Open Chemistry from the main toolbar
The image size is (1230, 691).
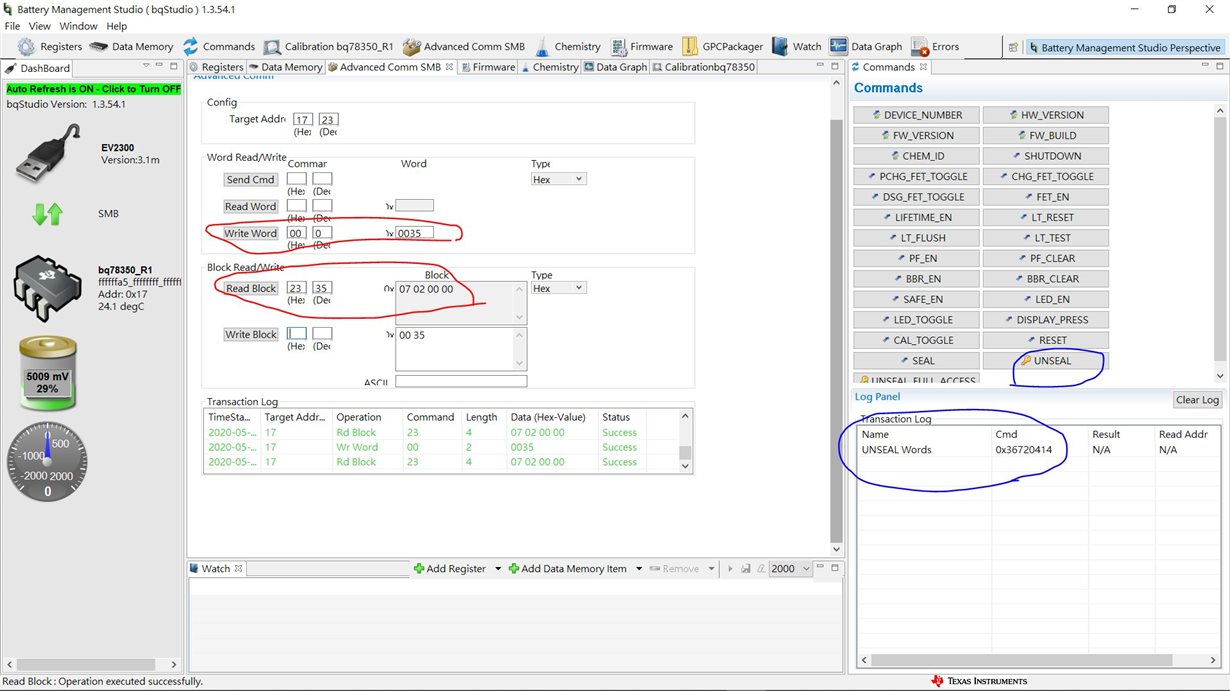tap(567, 46)
